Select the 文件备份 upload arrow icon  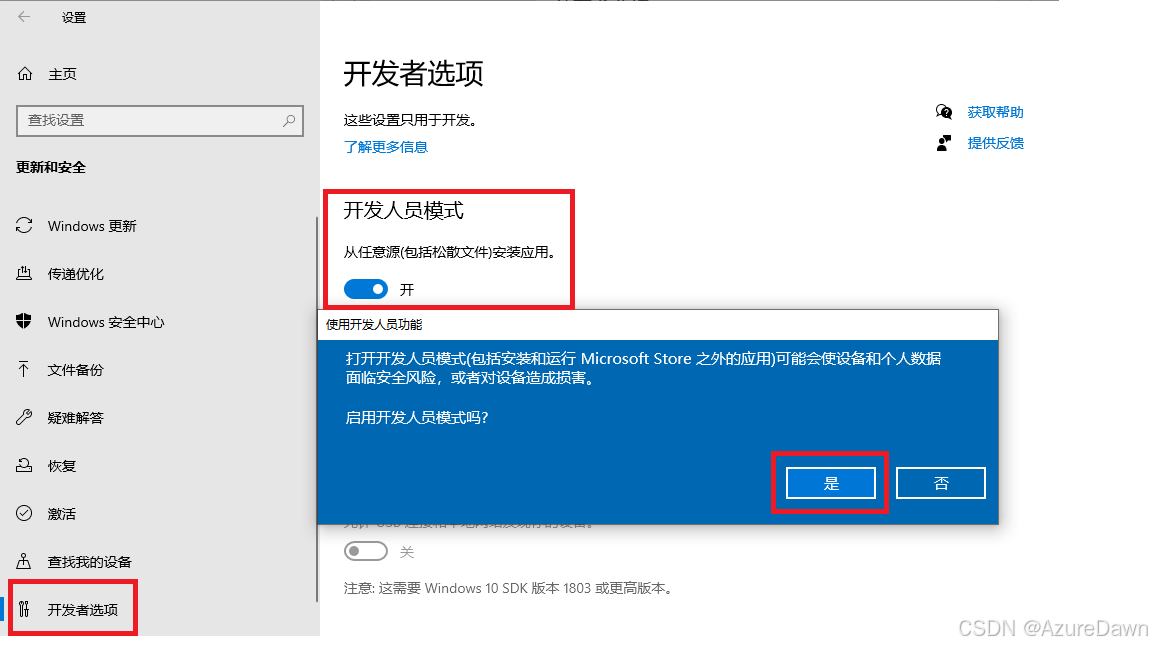24,369
